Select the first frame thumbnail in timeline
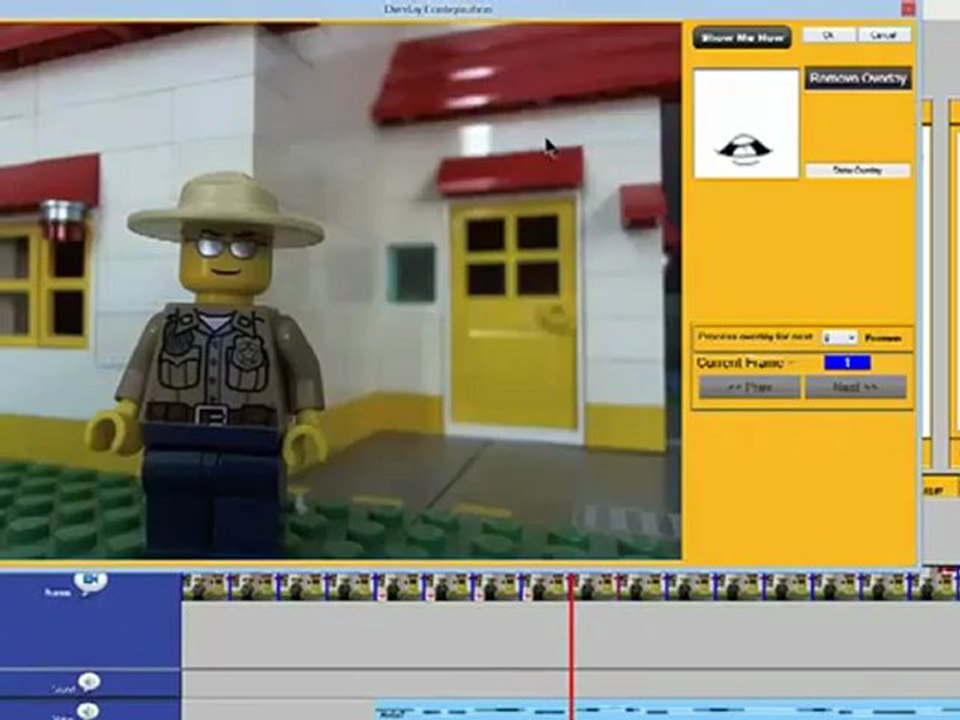The height and width of the screenshot is (720, 960). 206,587
